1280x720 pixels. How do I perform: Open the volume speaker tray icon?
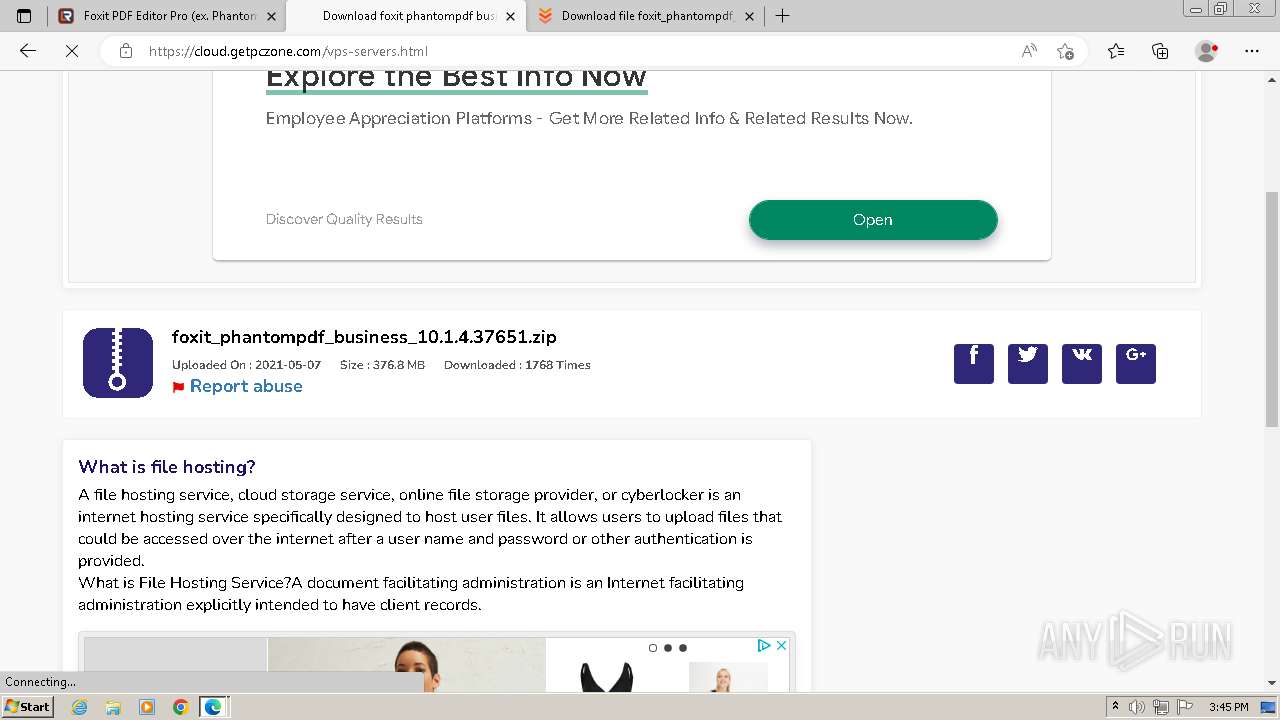pyautogui.click(x=1138, y=707)
